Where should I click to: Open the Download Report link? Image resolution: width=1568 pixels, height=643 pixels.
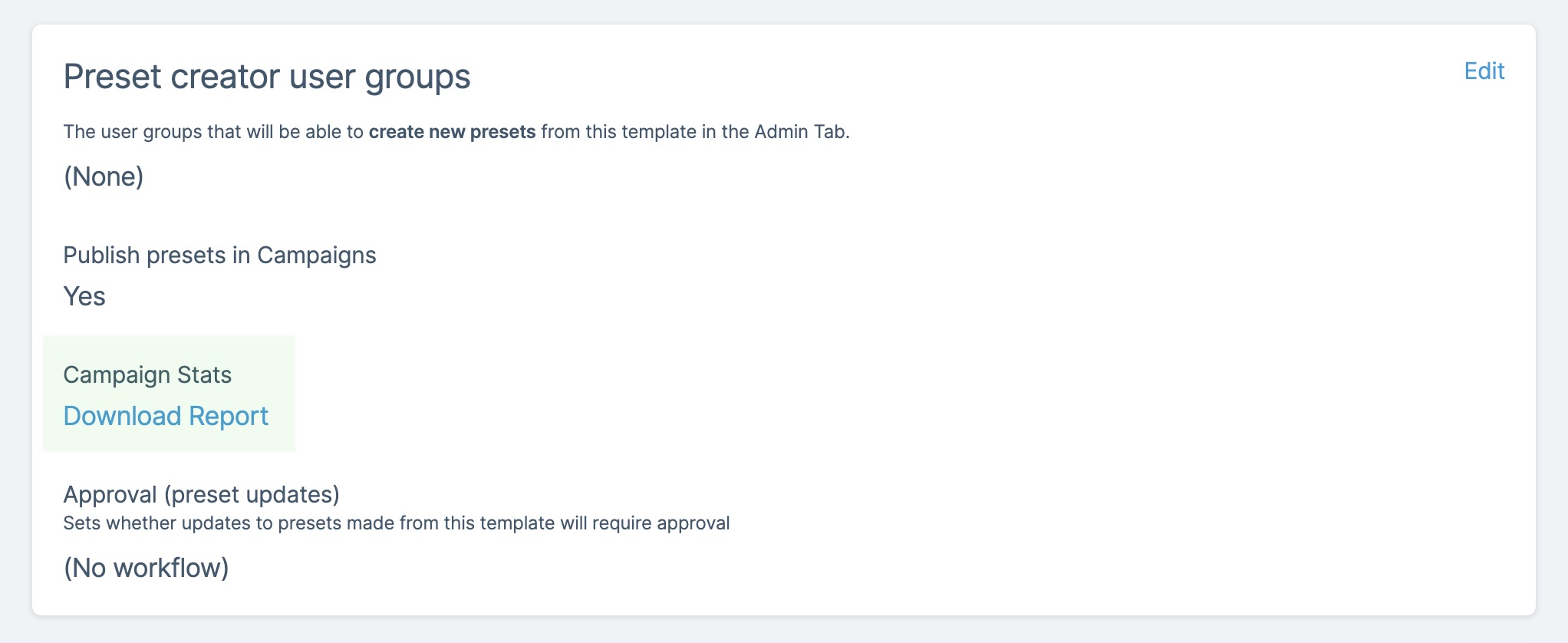click(166, 416)
